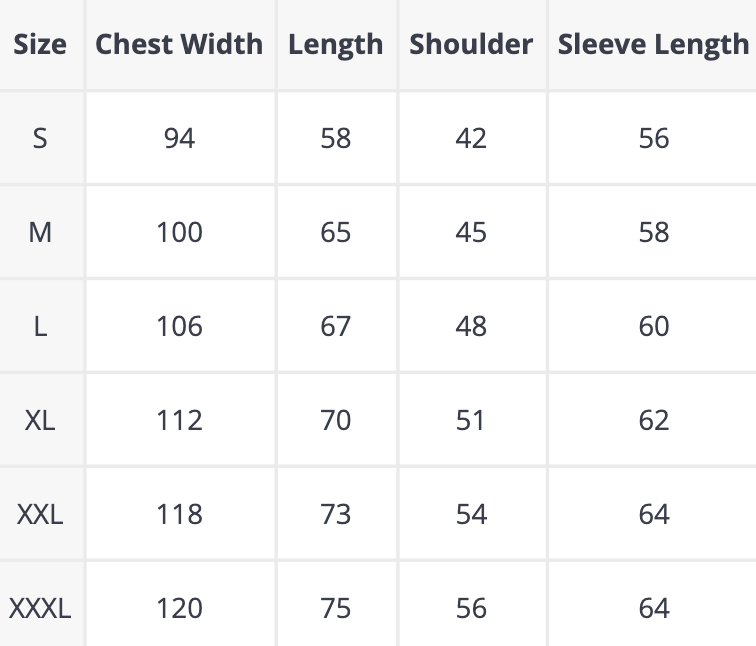Click sleeve length 64 in the XXL row

point(653,514)
